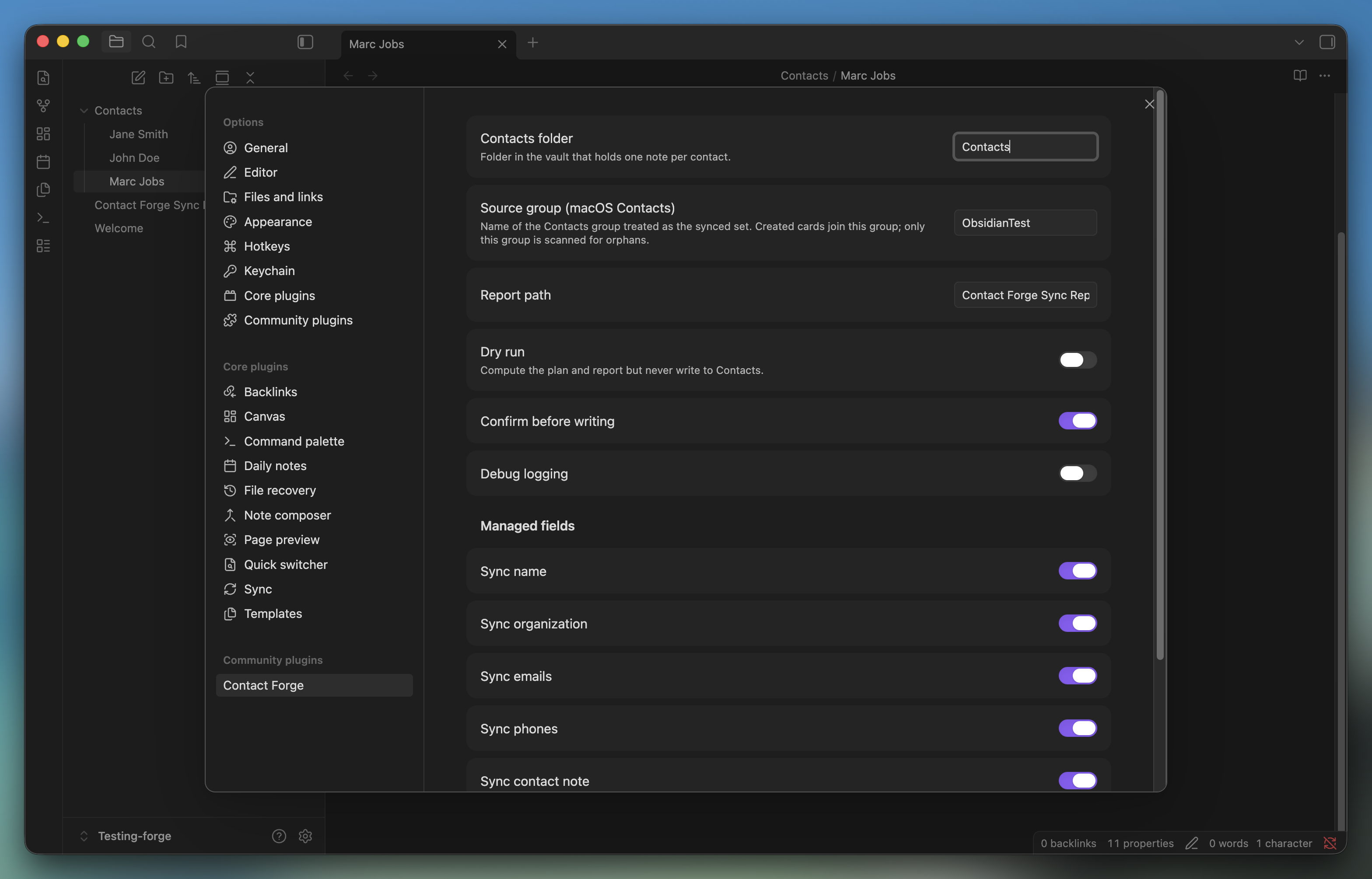
Task: Insert template ribbon icon
Action: (x=43, y=189)
